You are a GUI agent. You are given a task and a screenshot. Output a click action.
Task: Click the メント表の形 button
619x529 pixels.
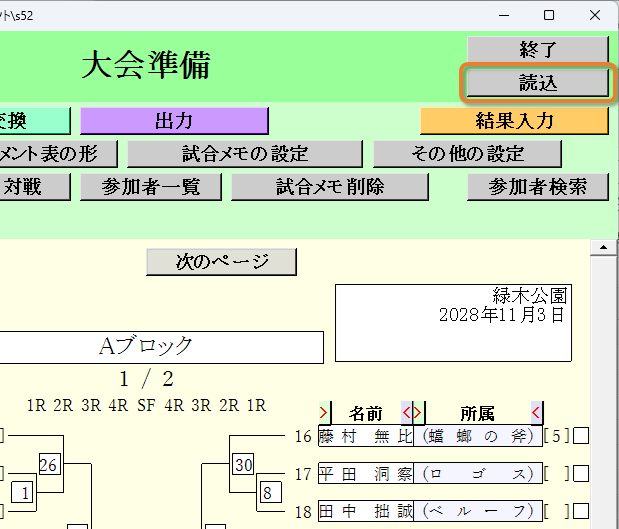[58, 154]
